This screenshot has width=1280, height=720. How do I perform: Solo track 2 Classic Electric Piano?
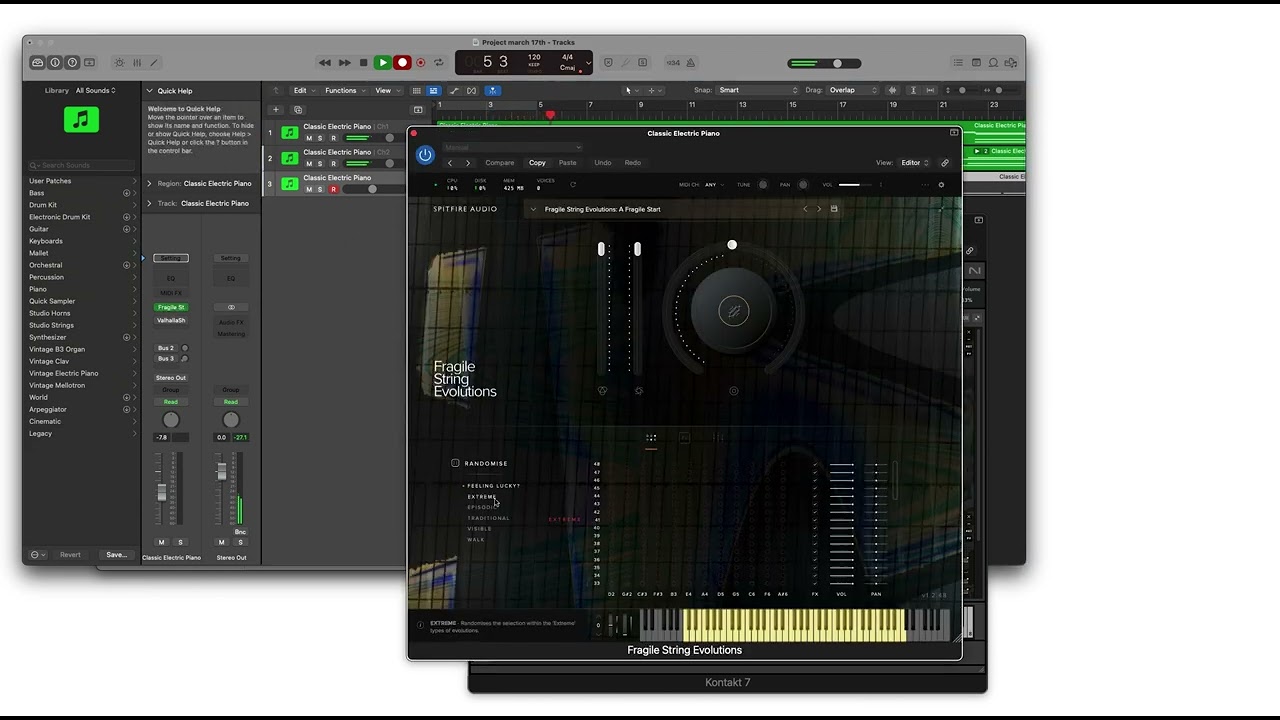tap(320, 164)
